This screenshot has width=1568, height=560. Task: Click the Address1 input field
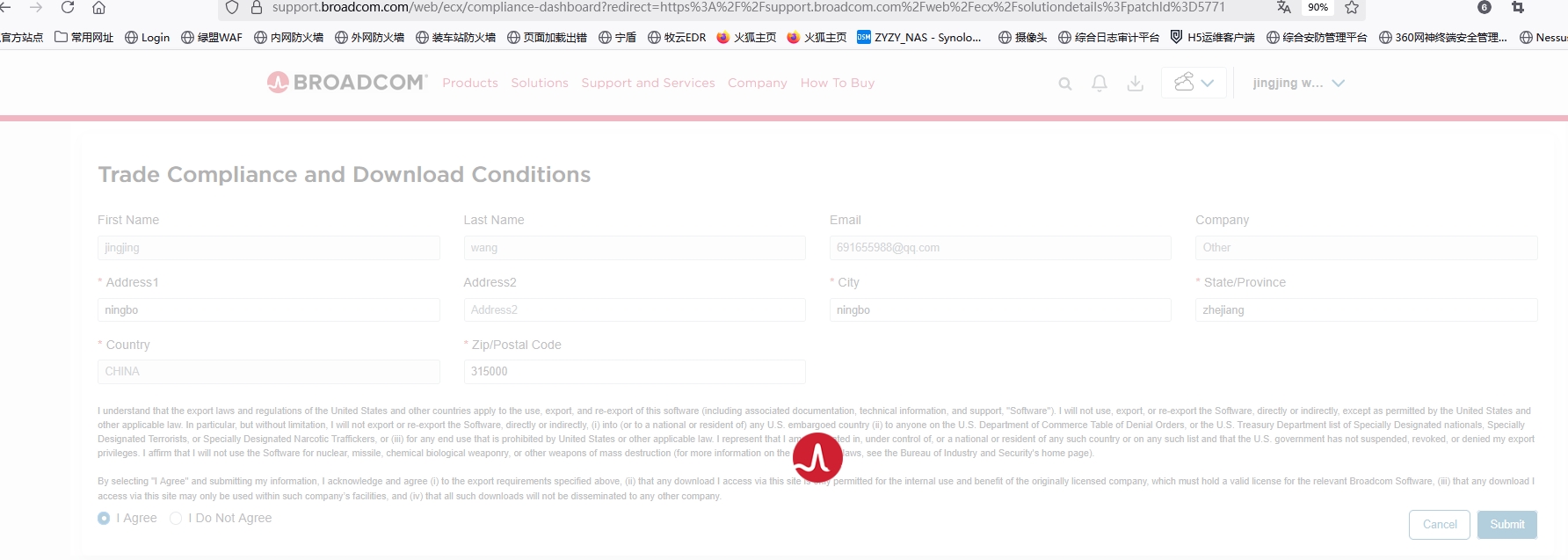click(x=269, y=310)
